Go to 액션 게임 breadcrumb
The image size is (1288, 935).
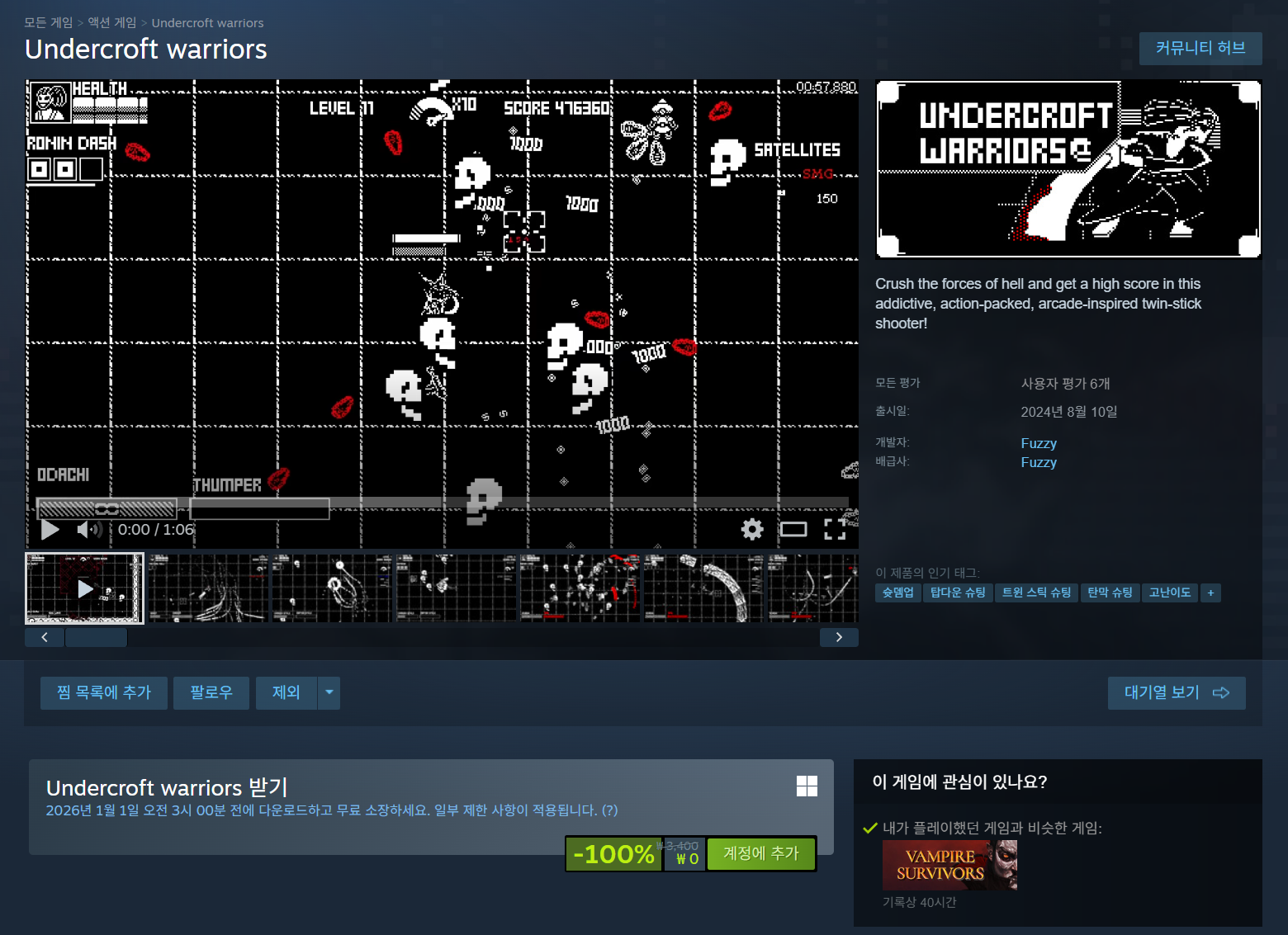pos(112,23)
